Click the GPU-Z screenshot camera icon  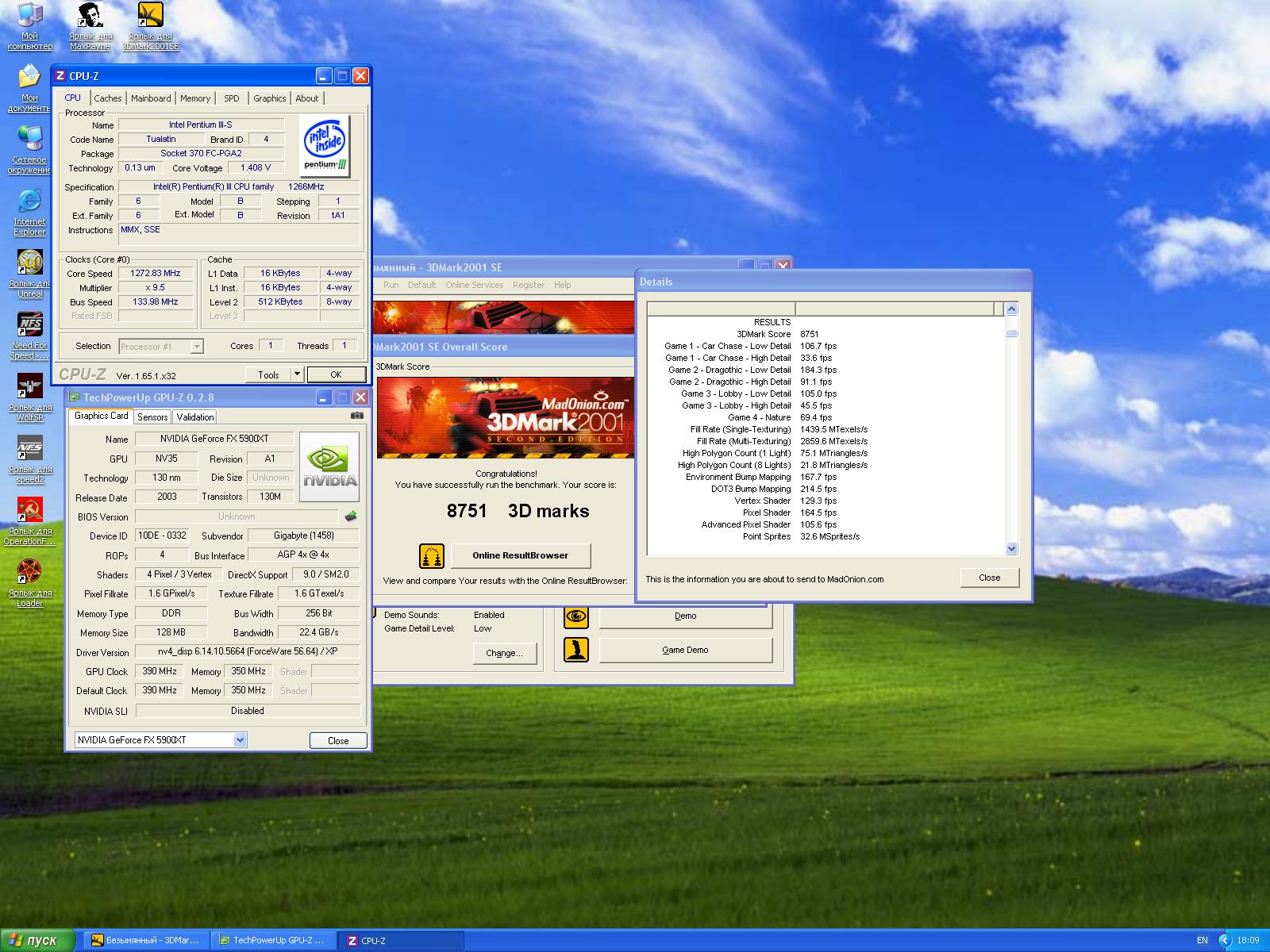click(357, 416)
